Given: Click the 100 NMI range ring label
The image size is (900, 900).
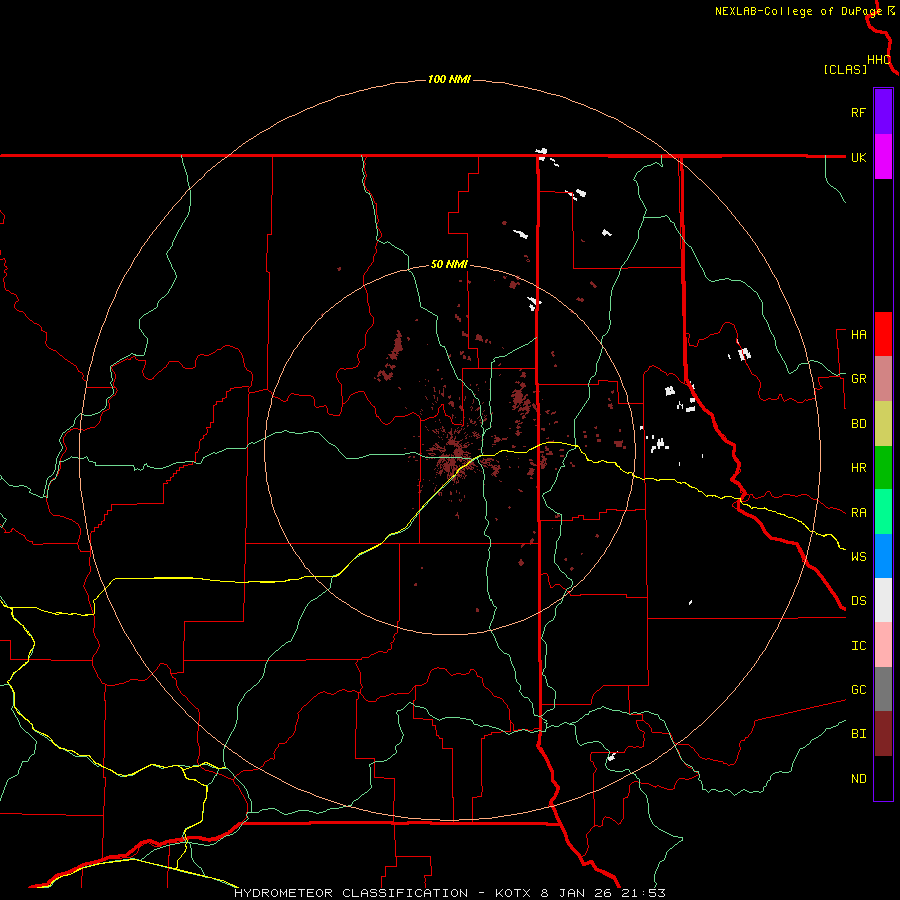Looking at the screenshot, I should 449,79.
